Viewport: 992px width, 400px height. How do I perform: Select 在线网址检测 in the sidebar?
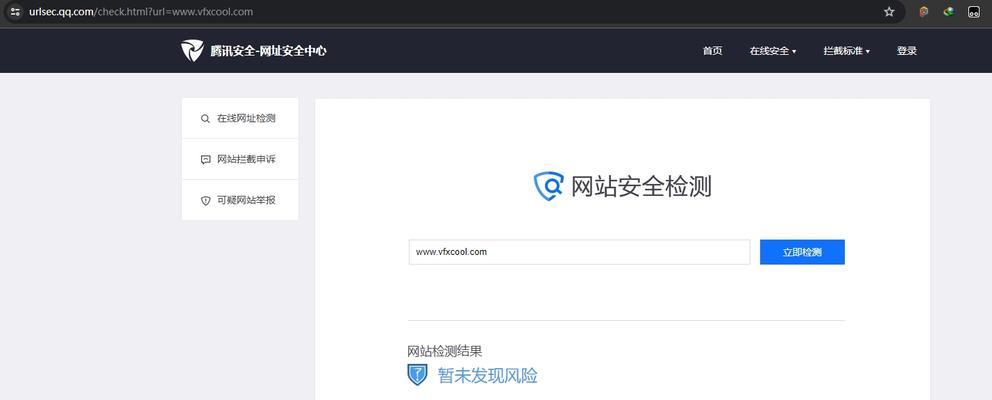240,118
